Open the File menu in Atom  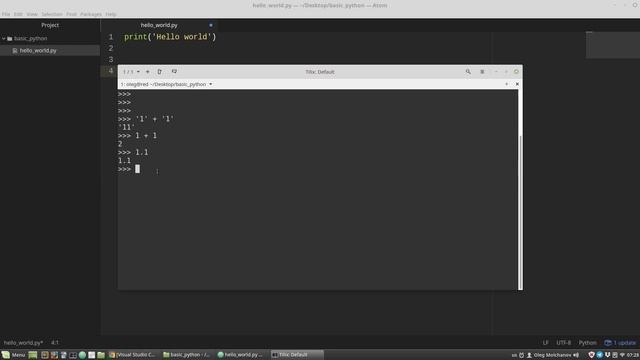[6, 14]
